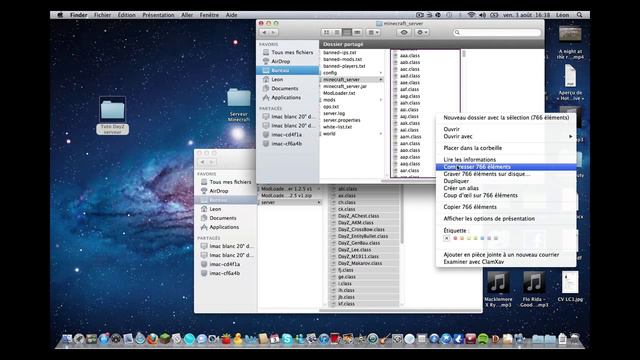Image resolution: width=640 pixels, height=360 pixels.
Task: Apply the green Étiquette label
Action: tap(476, 238)
